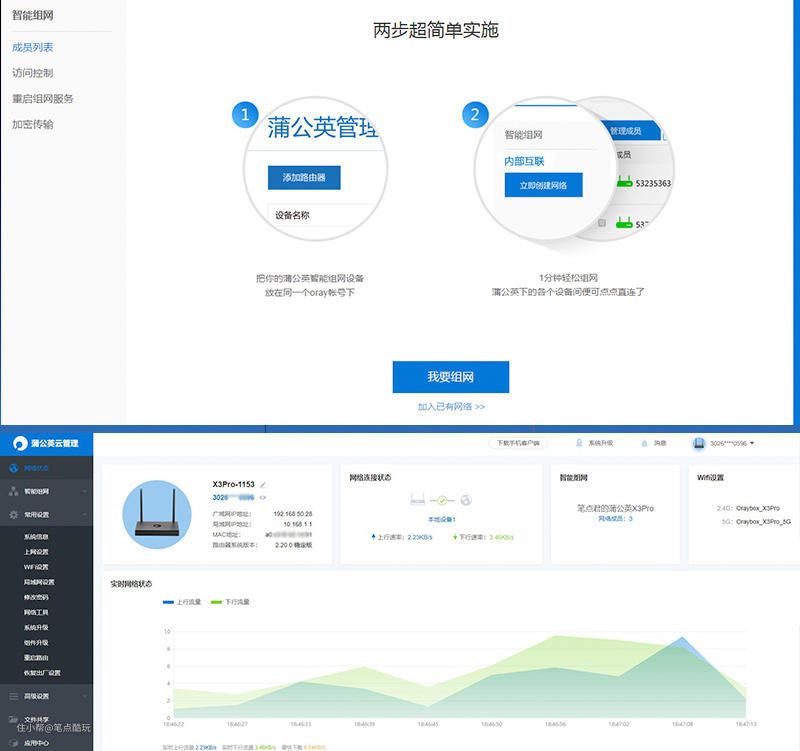Select 成员列表 in the upper sidebar
The width and height of the screenshot is (800, 751).
pos(33,47)
